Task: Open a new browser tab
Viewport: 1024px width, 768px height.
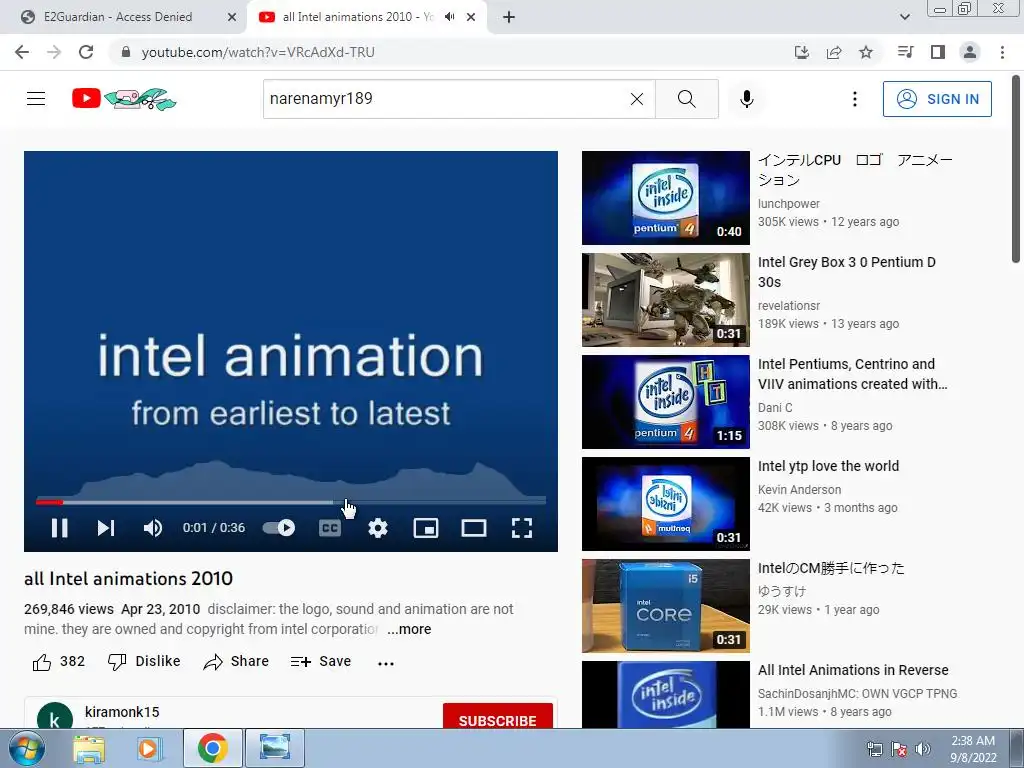Action: (x=509, y=18)
